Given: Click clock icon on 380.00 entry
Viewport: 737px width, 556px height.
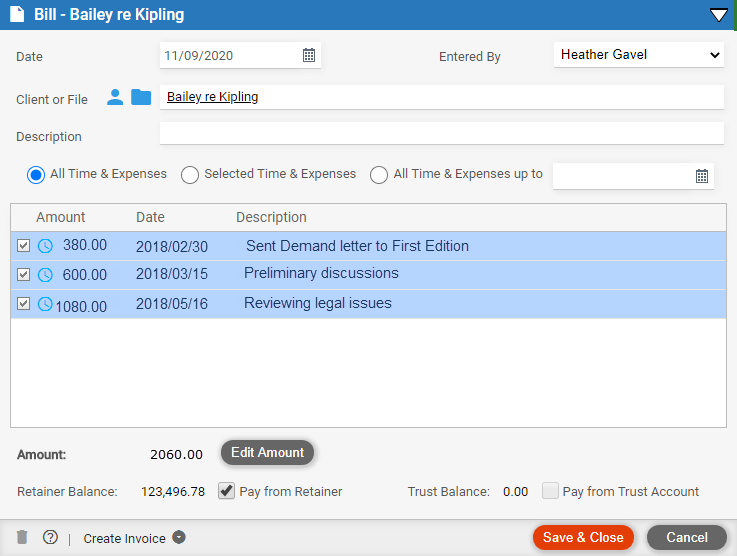Looking at the screenshot, I should [45, 246].
